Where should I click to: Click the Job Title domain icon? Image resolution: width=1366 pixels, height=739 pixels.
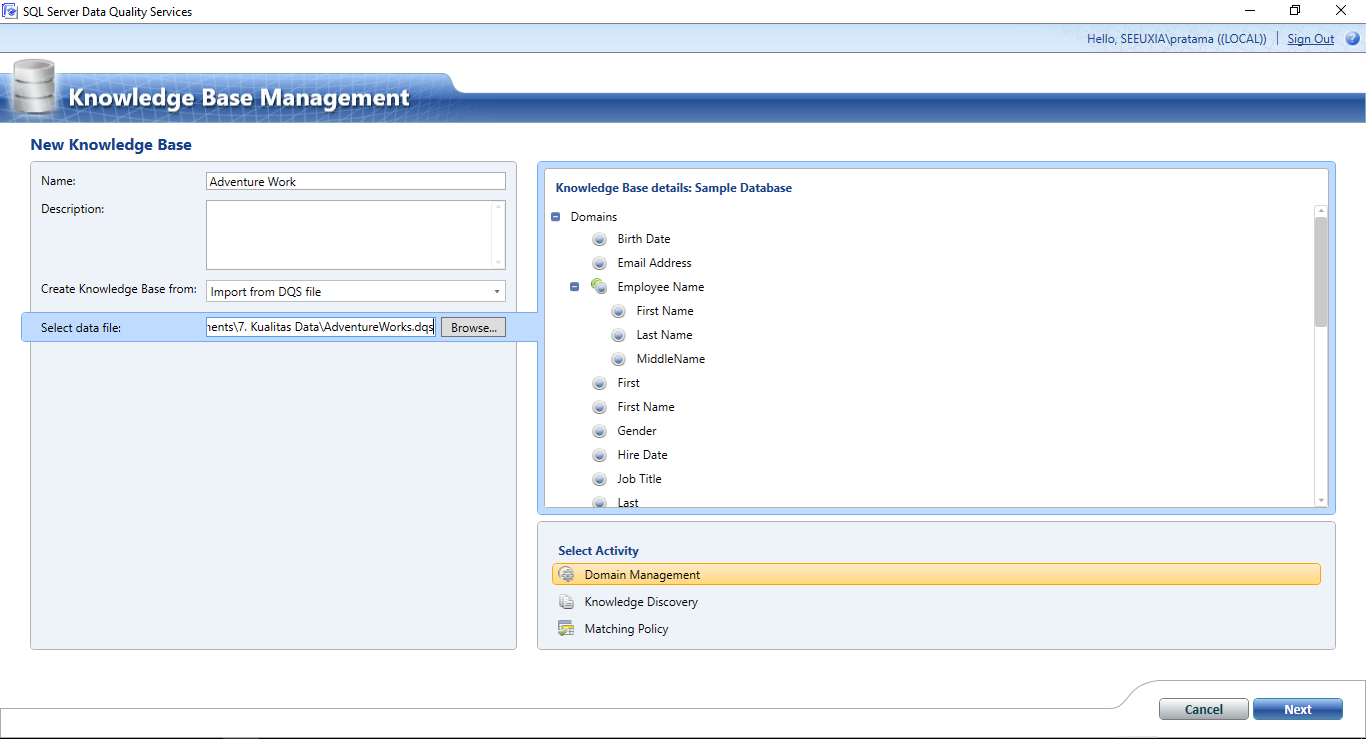(x=599, y=479)
